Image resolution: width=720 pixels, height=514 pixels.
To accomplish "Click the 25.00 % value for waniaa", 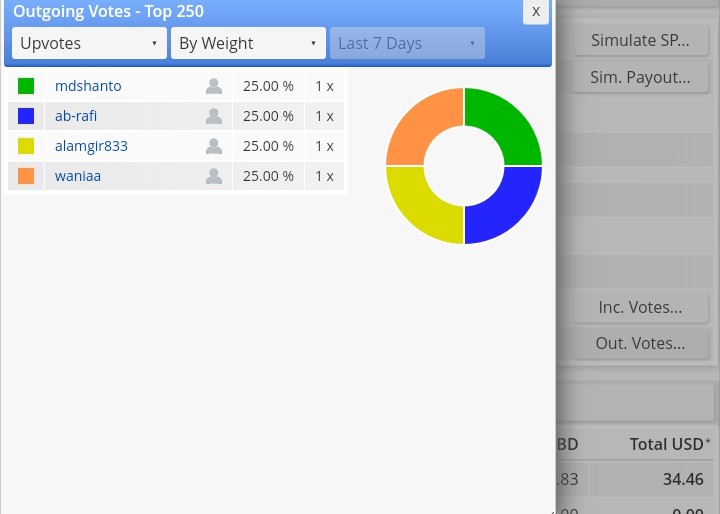I will [x=268, y=176].
